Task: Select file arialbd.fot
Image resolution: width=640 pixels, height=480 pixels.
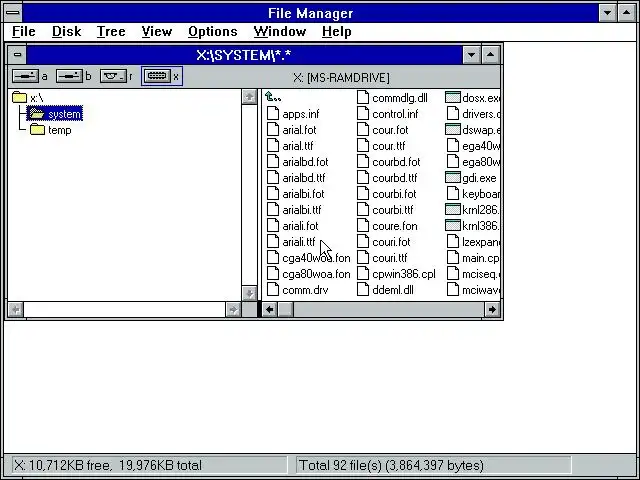Action: [x=298, y=162]
